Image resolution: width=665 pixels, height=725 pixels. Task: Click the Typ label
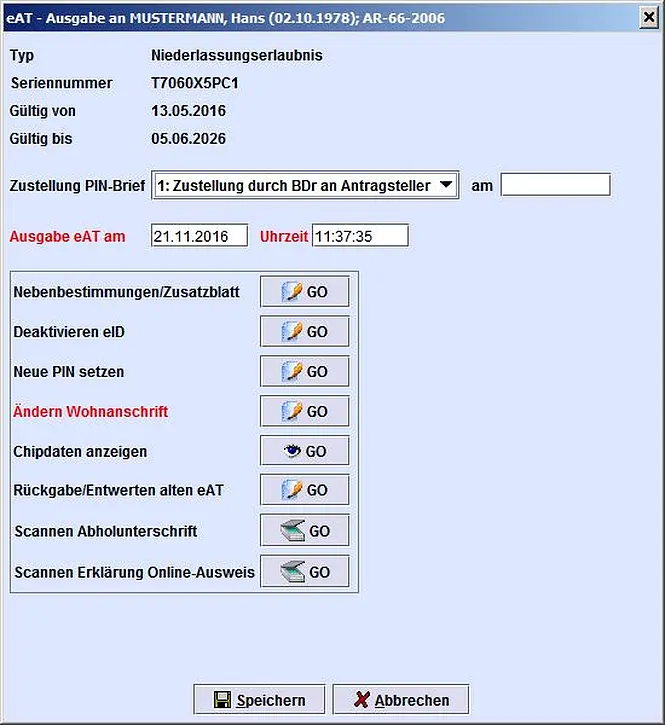tap(22, 56)
